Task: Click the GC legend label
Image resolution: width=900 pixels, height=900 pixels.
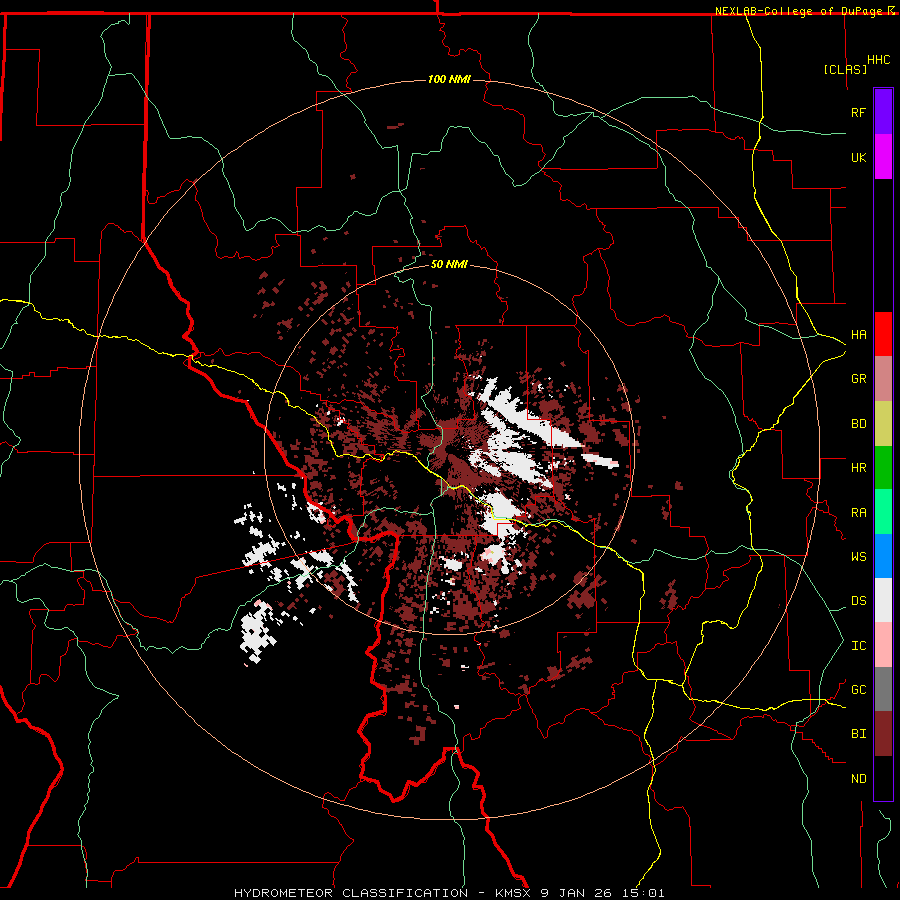Action: (x=858, y=690)
